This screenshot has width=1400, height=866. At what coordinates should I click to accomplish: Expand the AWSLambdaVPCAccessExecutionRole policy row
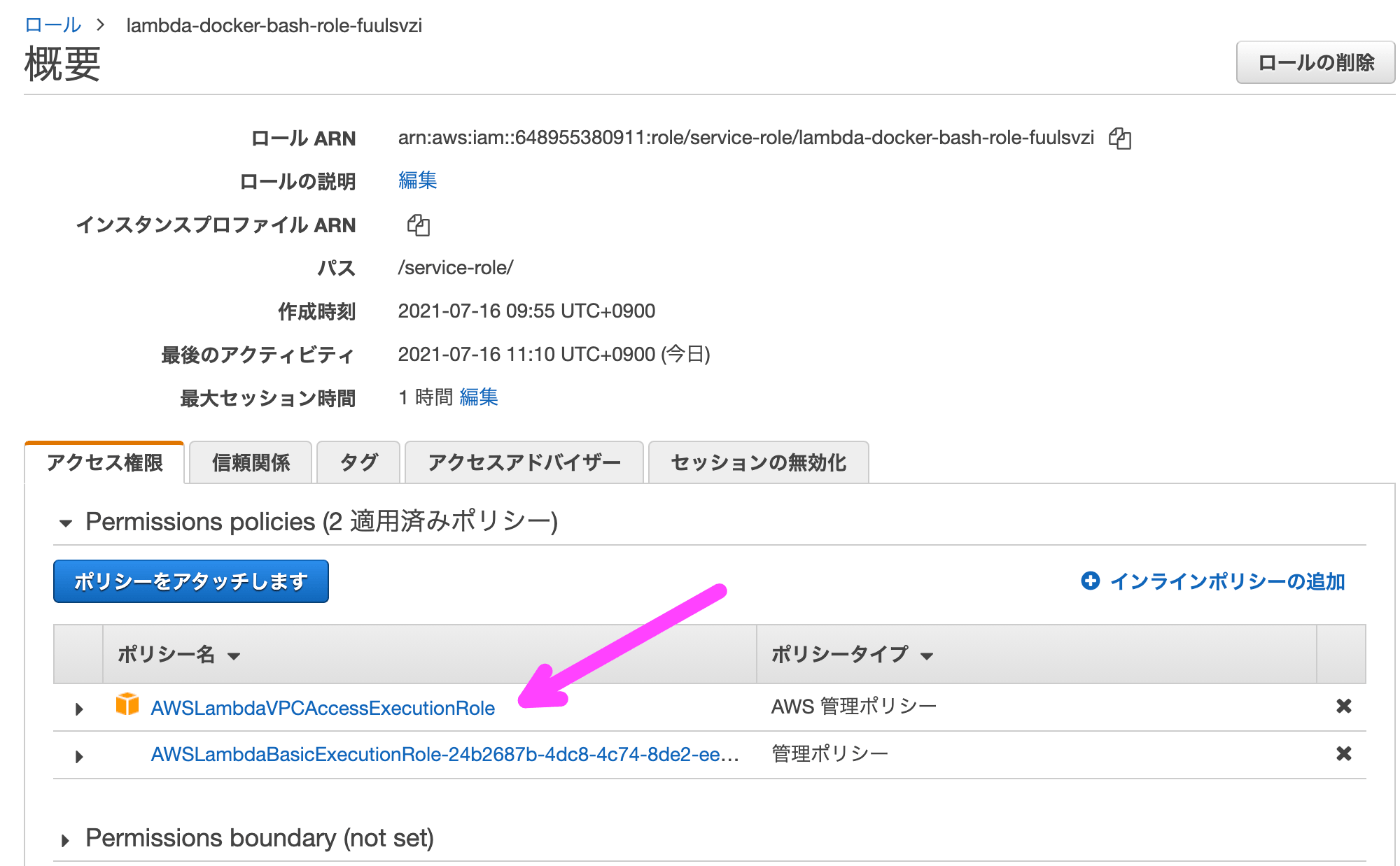point(79,709)
